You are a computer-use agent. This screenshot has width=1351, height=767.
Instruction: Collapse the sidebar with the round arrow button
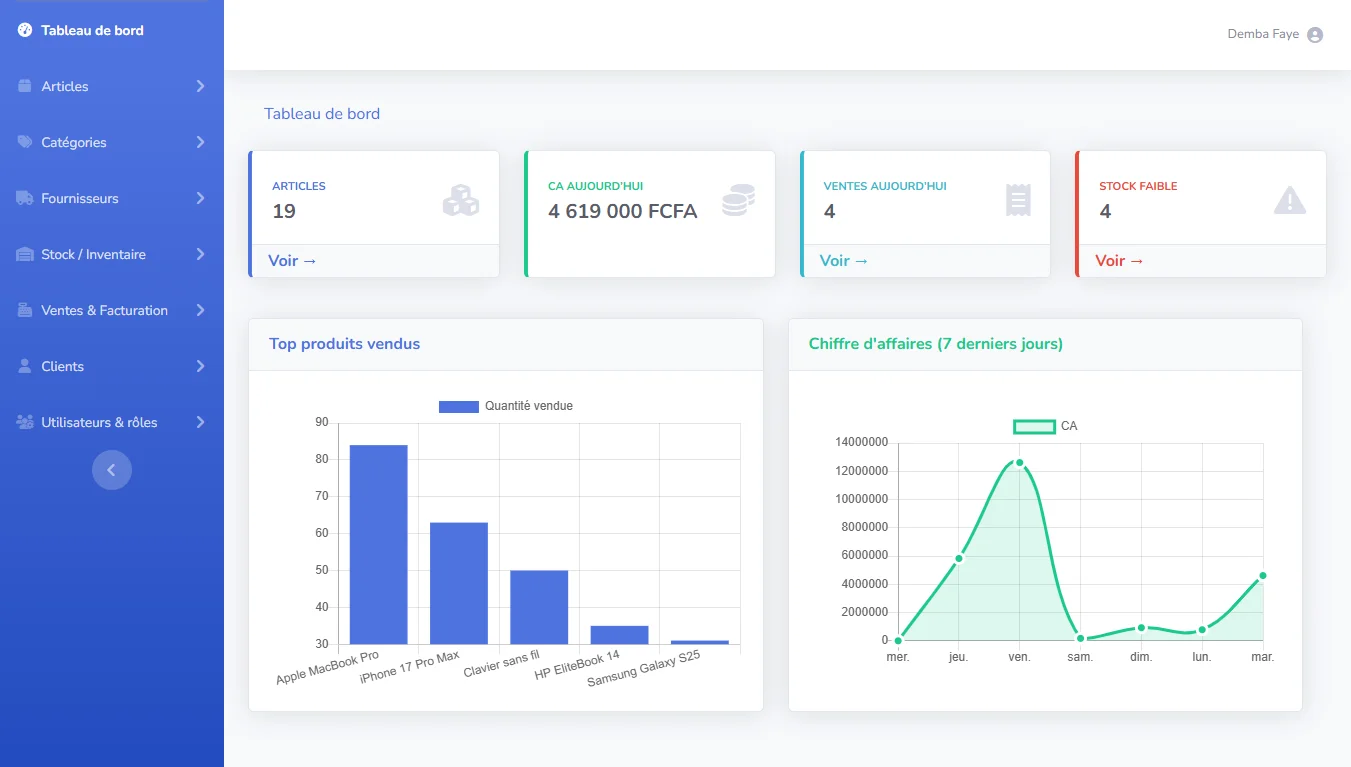[x=112, y=470]
